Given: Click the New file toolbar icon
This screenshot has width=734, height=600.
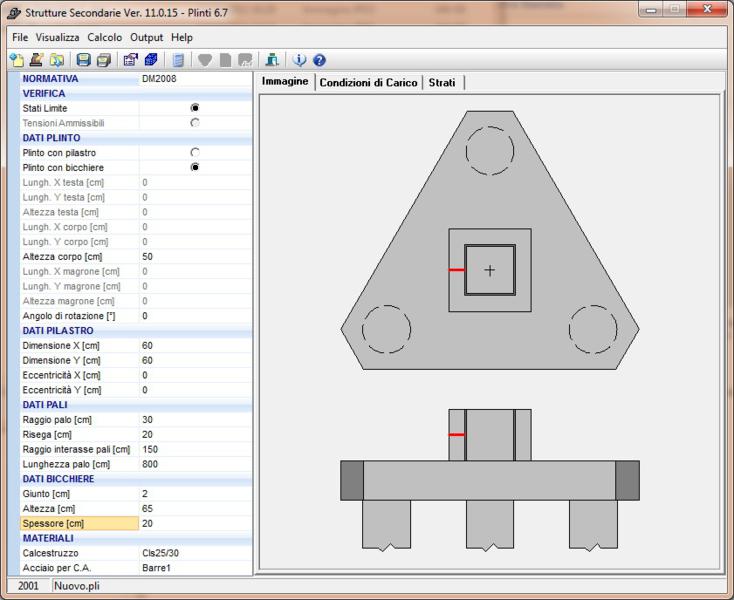Looking at the screenshot, I should pyautogui.click(x=17, y=60).
